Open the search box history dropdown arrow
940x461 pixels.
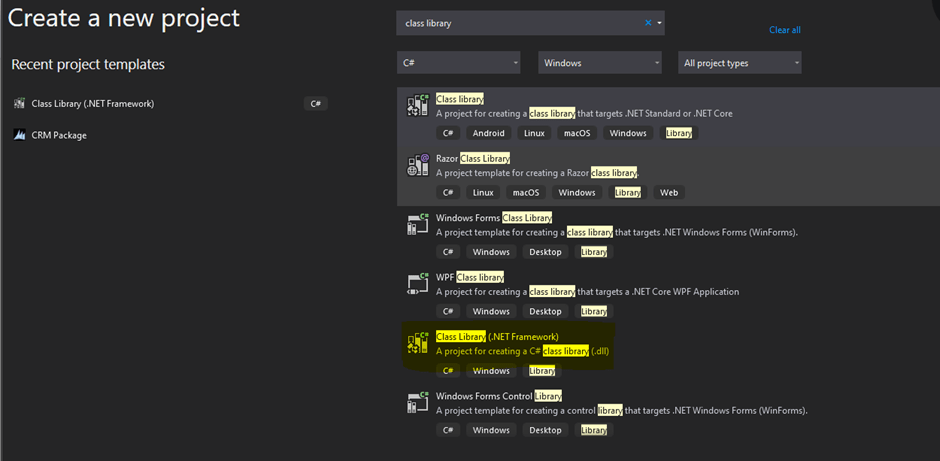660,23
